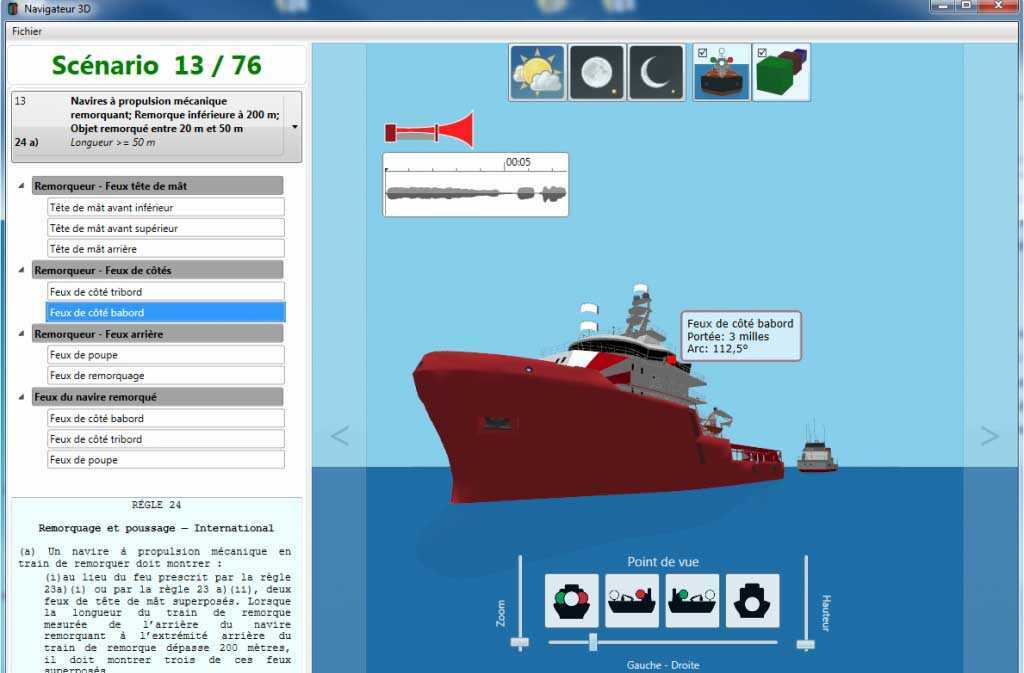Collapse the Remorqueur - Feux arrière group
The height and width of the screenshot is (673, 1024).
22,334
